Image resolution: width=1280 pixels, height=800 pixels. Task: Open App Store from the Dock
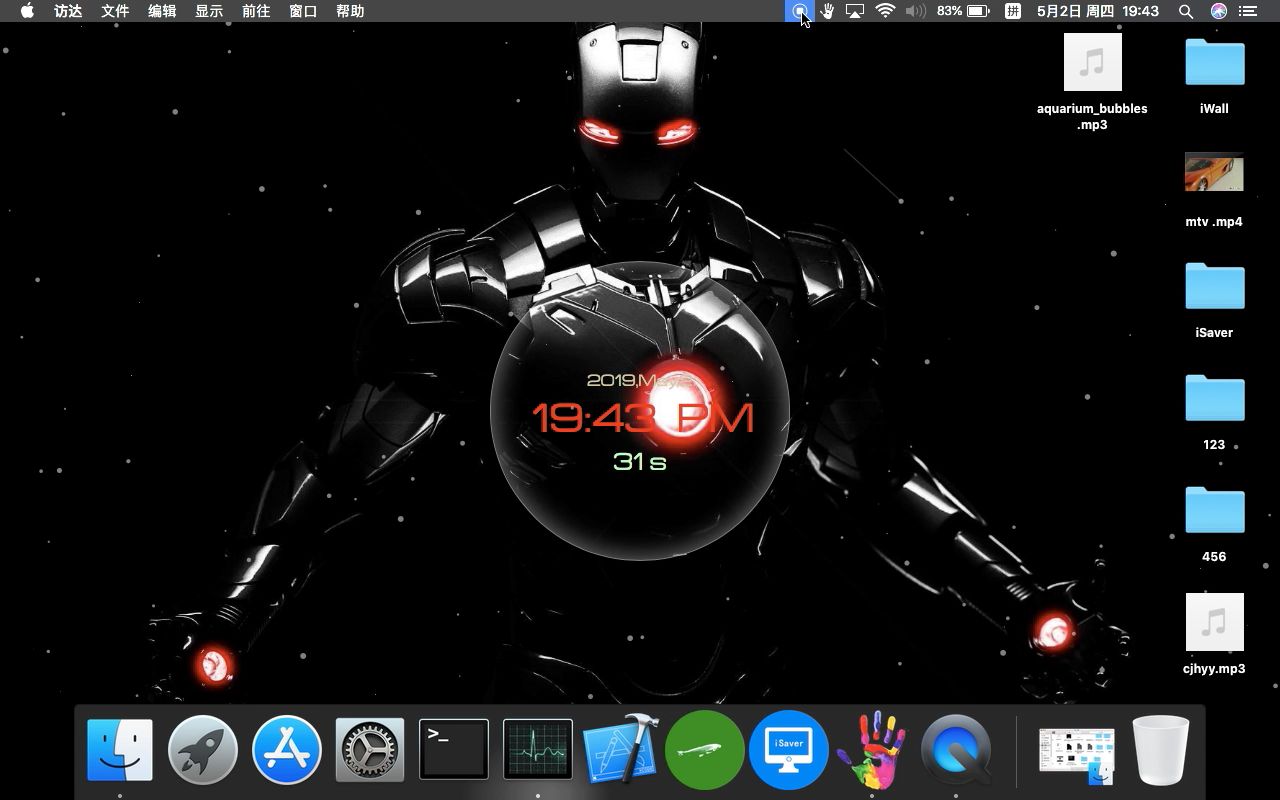point(287,750)
